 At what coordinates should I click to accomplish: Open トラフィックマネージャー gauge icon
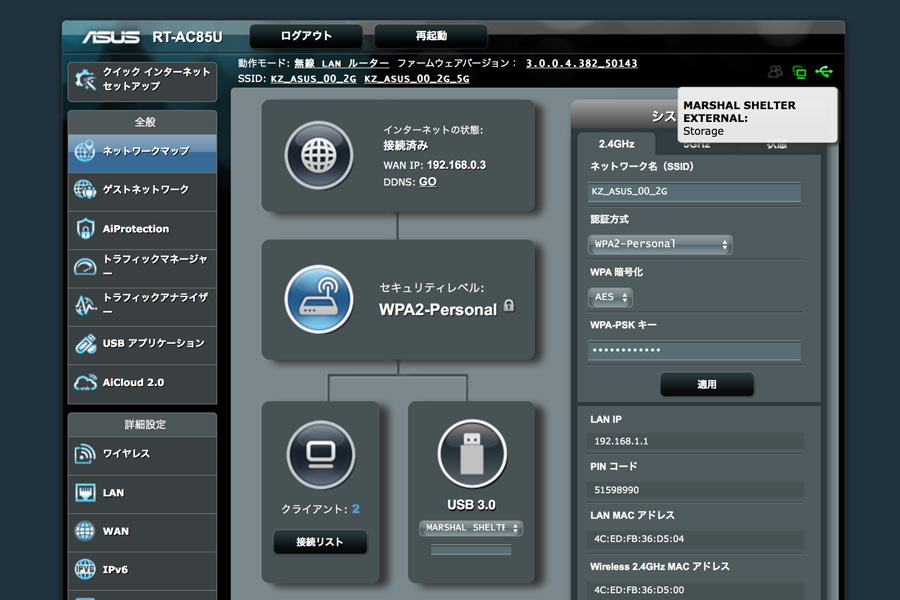click(x=85, y=267)
